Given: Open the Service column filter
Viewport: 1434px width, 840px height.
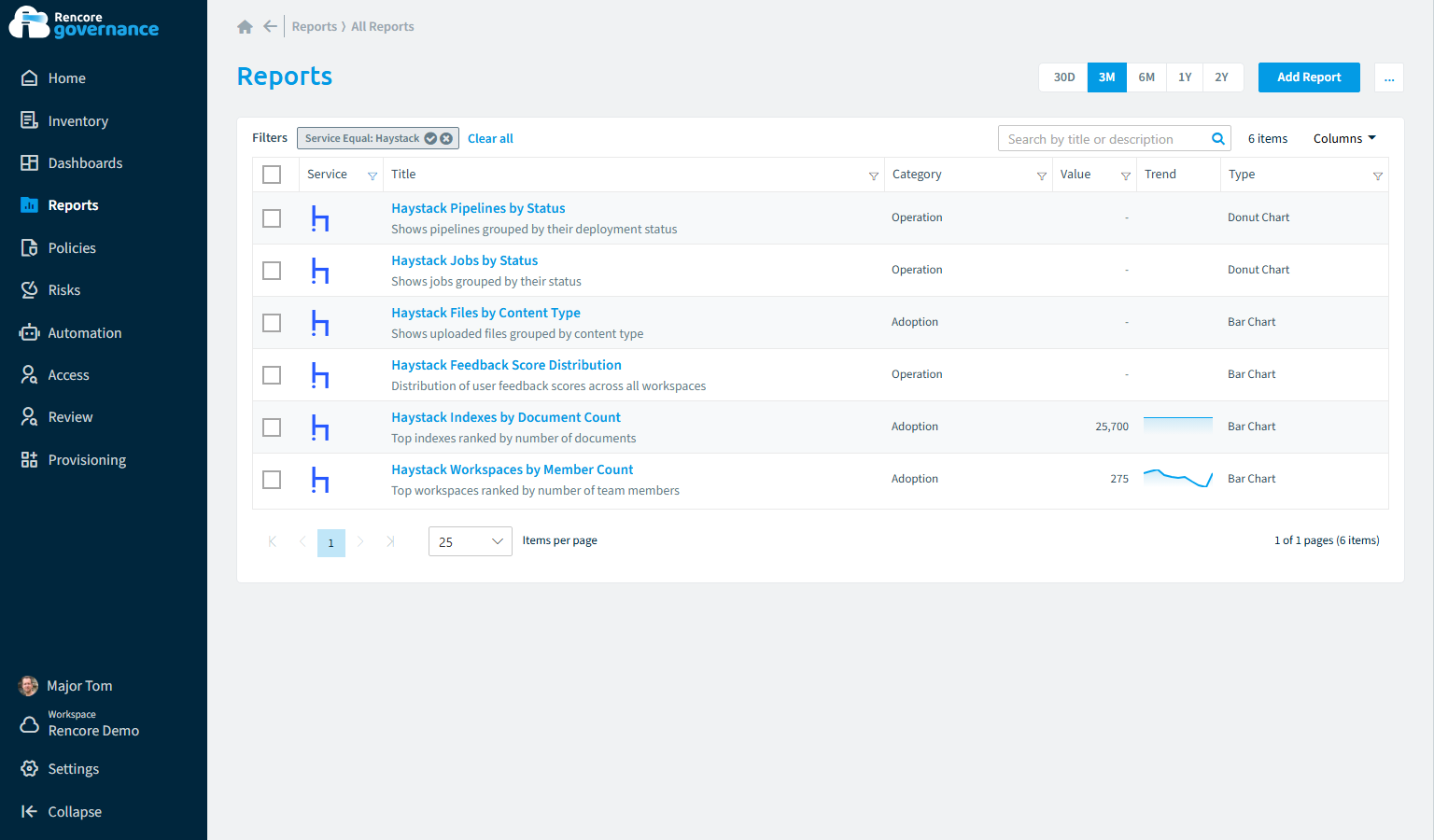Looking at the screenshot, I should pyautogui.click(x=373, y=175).
